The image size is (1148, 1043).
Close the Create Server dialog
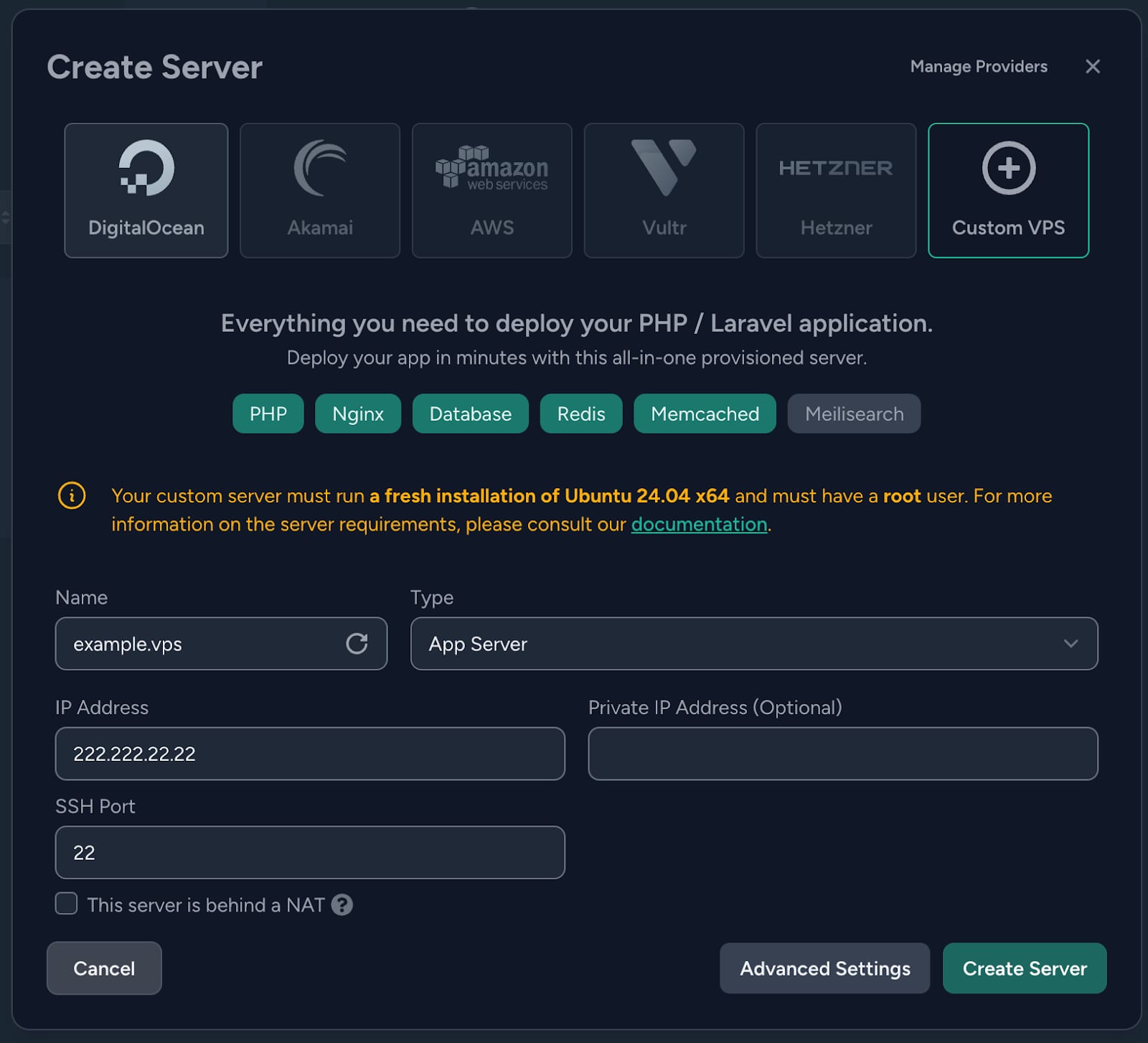point(1092,67)
